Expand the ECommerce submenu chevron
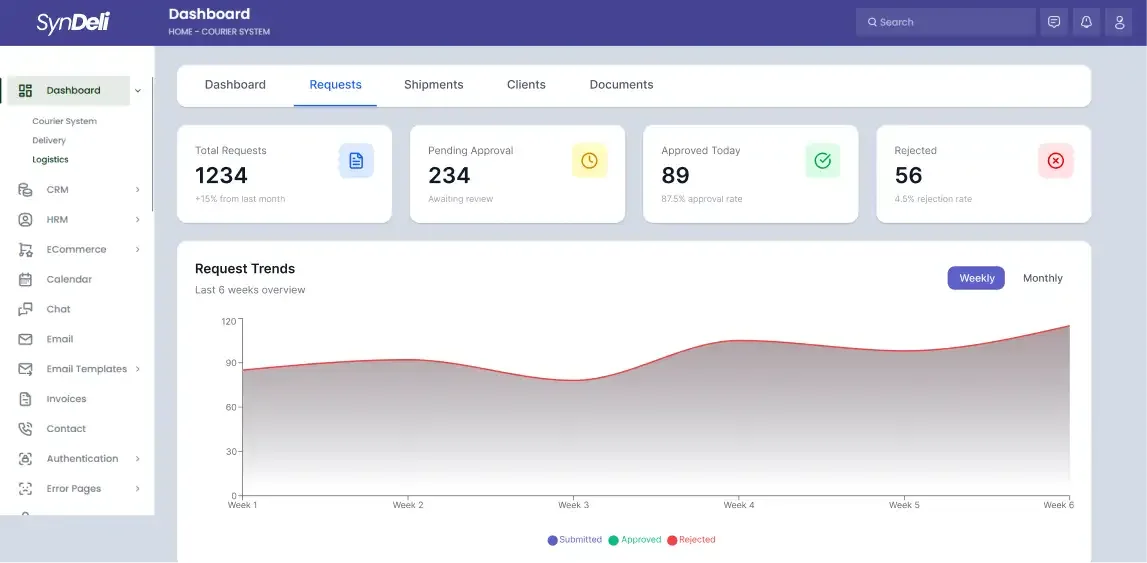The width and height of the screenshot is (1147, 563). click(x=138, y=249)
